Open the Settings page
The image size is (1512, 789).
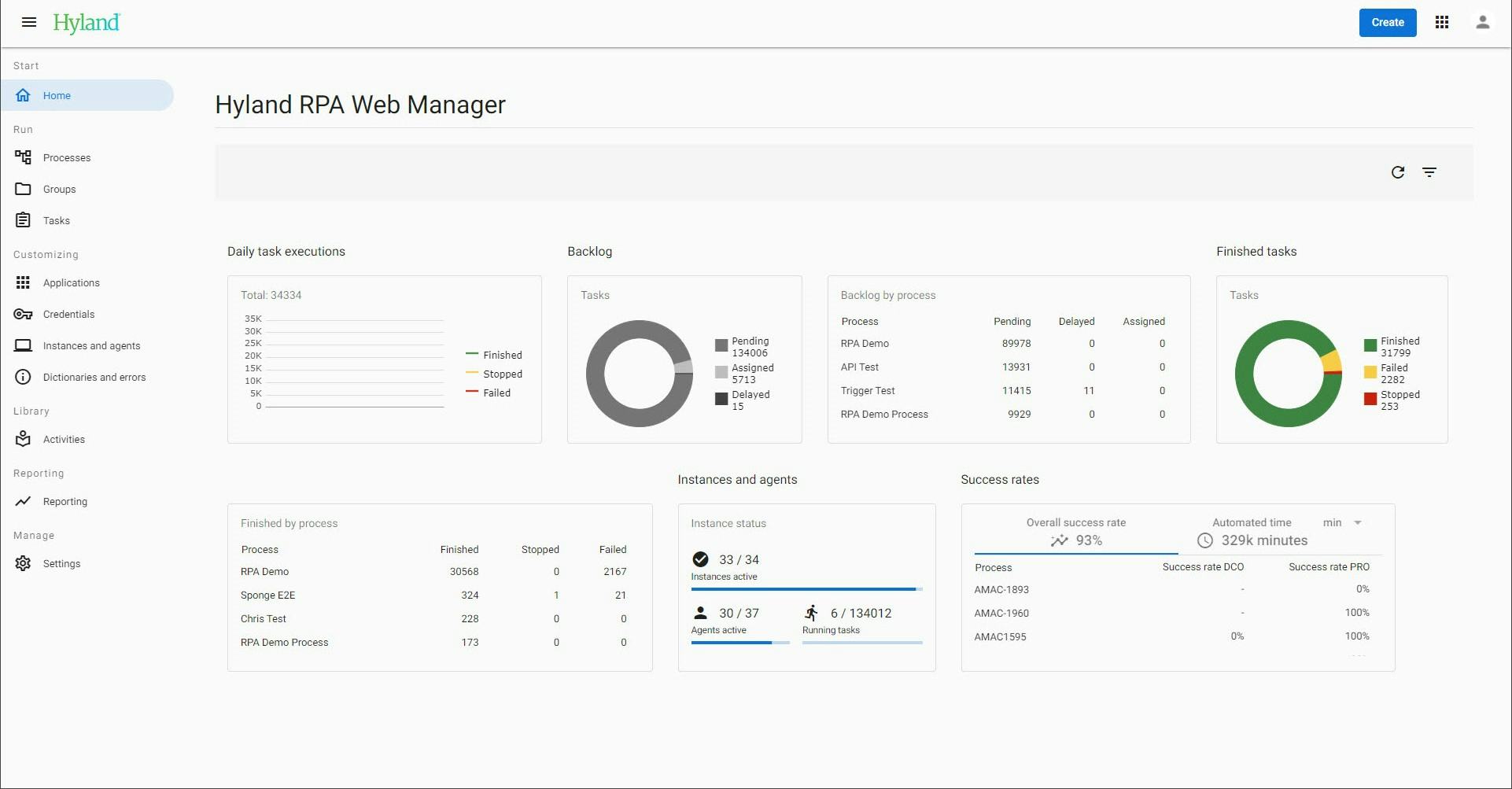coord(87,563)
